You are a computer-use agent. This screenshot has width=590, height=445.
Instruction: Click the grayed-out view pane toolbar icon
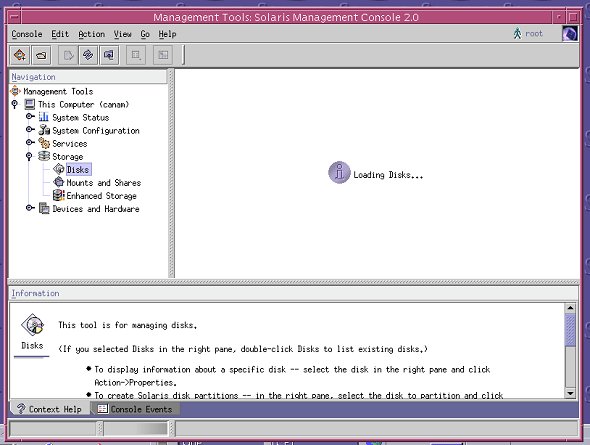[163, 55]
